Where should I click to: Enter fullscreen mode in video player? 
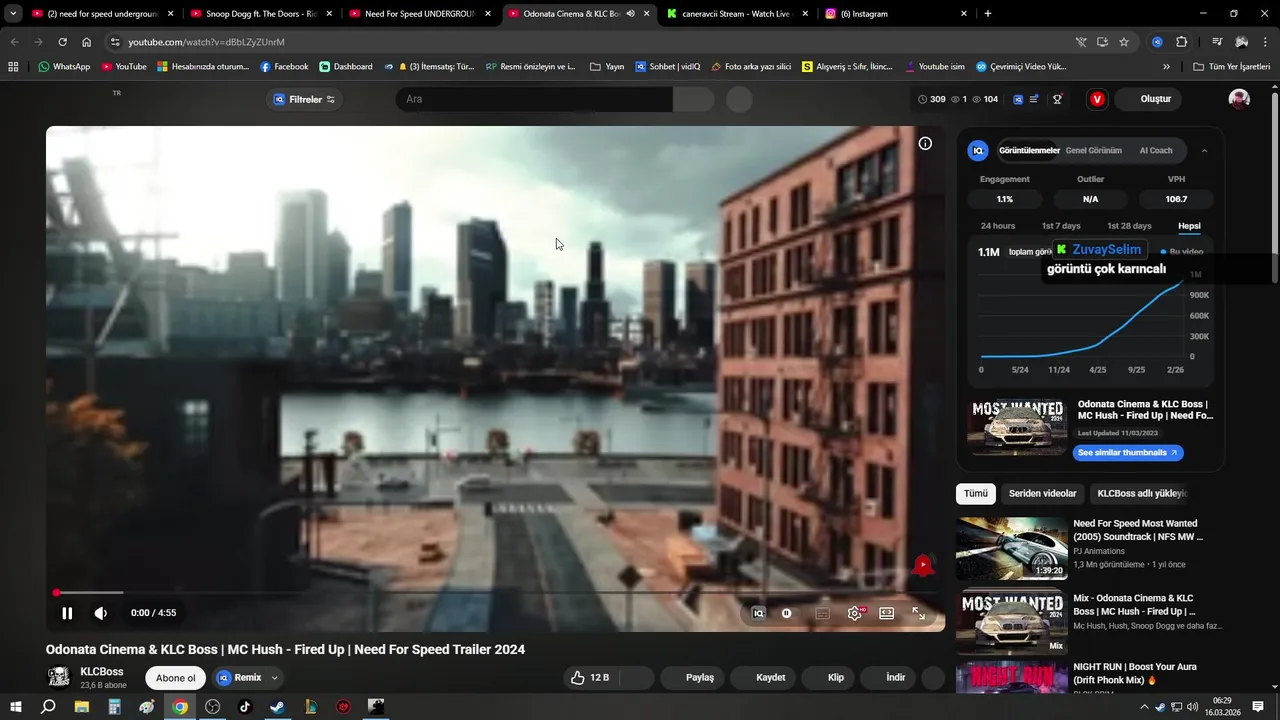coord(919,613)
